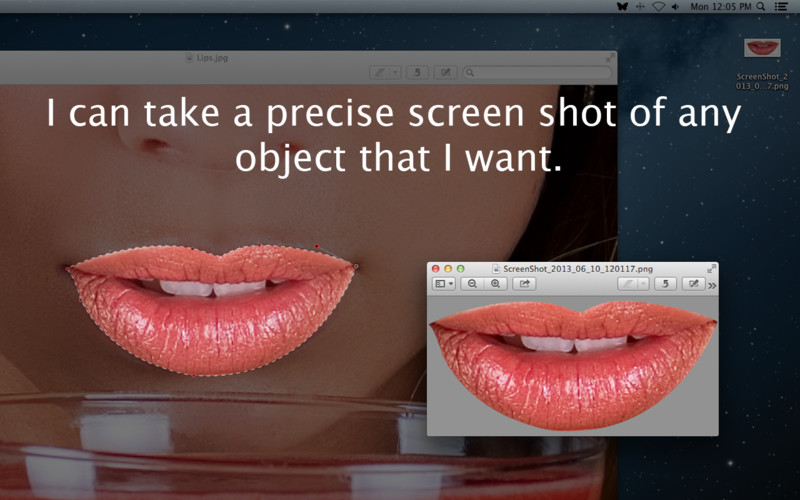Show the edit toolbar in ScreenShot window
This screenshot has height=500, width=800.
[x=693, y=284]
